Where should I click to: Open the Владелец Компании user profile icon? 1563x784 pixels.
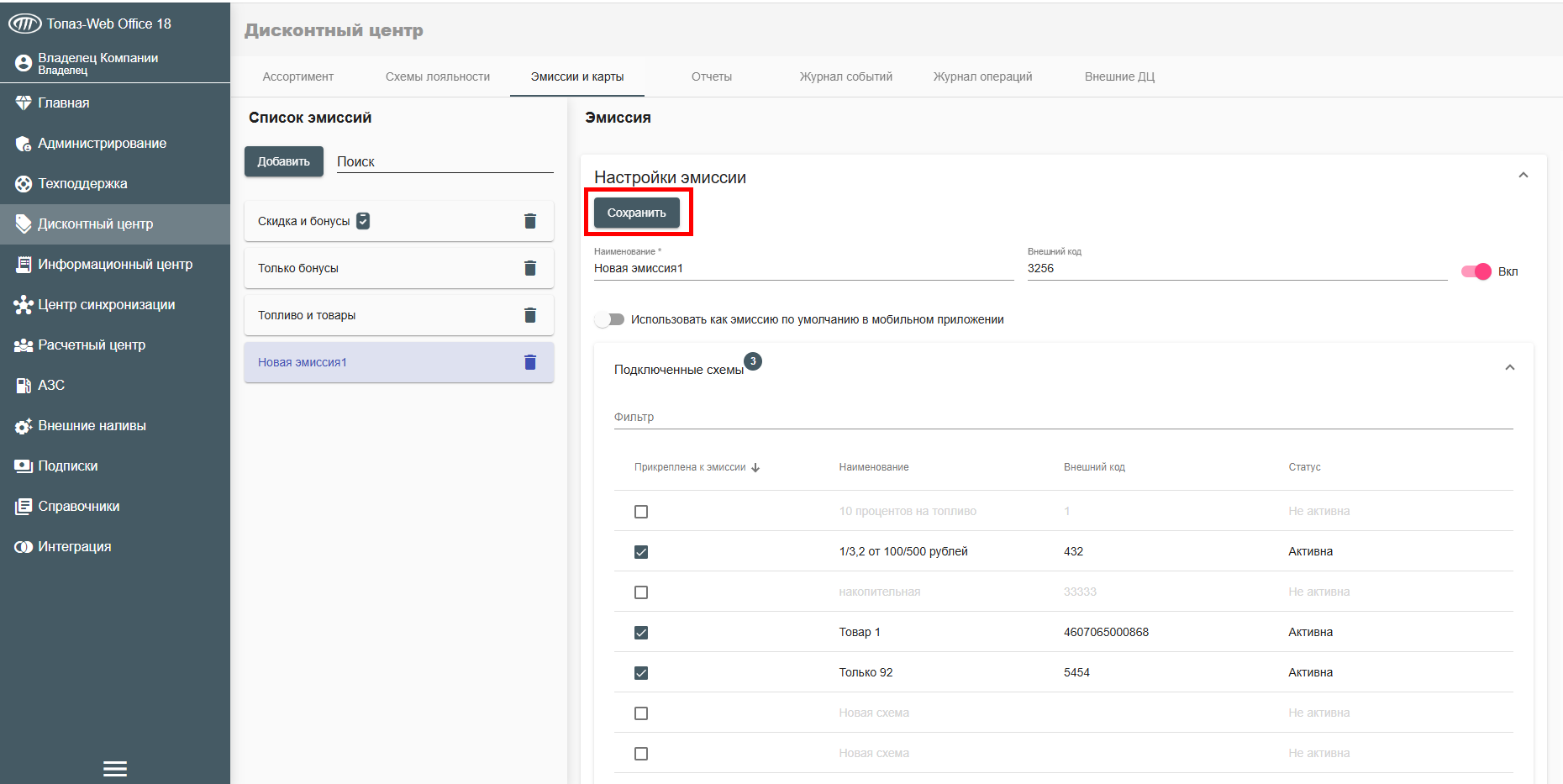pyautogui.click(x=24, y=63)
